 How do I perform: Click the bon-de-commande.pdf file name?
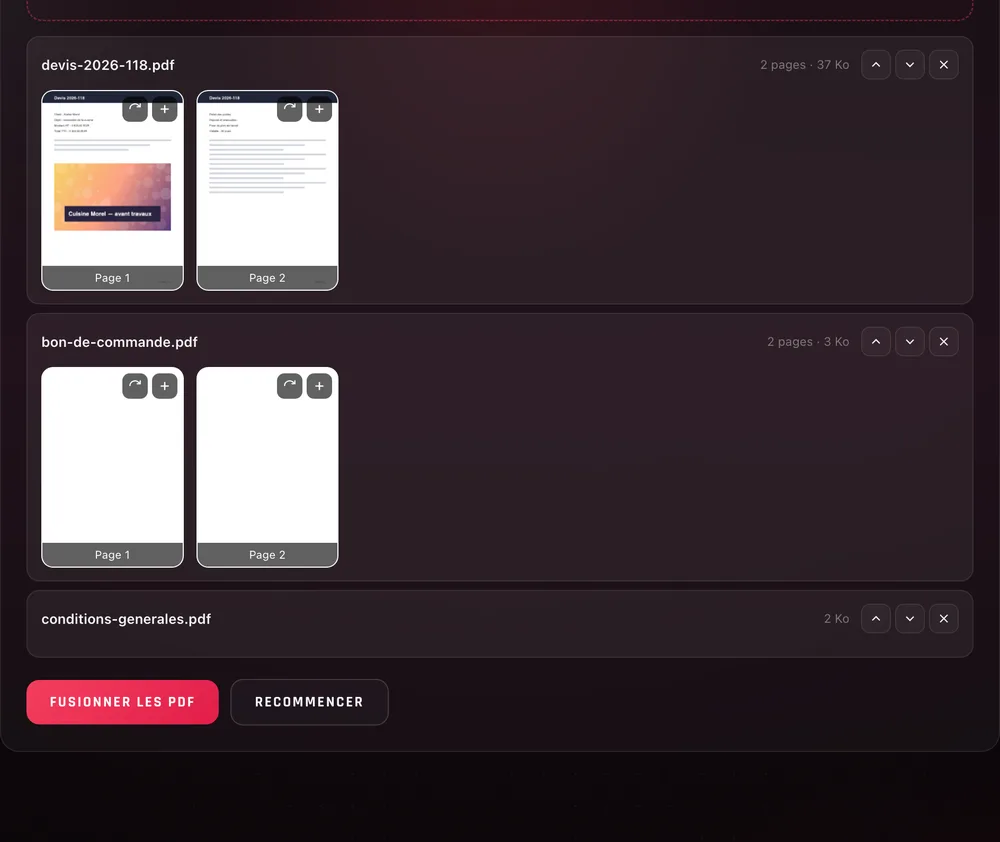click(119, 342)
